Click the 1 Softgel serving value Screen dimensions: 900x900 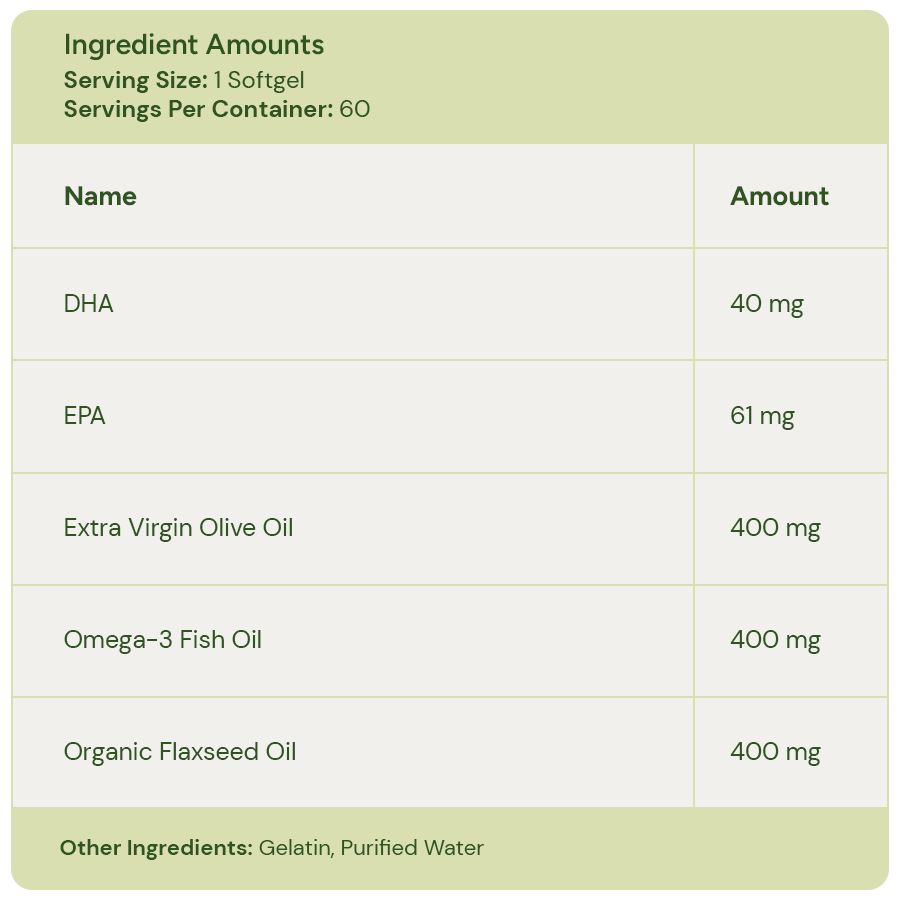click(258, 81)
